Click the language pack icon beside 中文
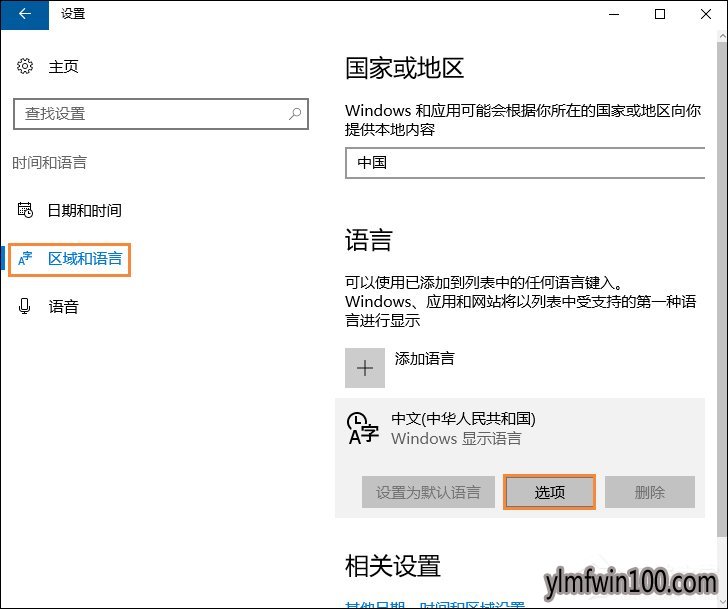Screen dimensions: 728x609 pos(363,428)
